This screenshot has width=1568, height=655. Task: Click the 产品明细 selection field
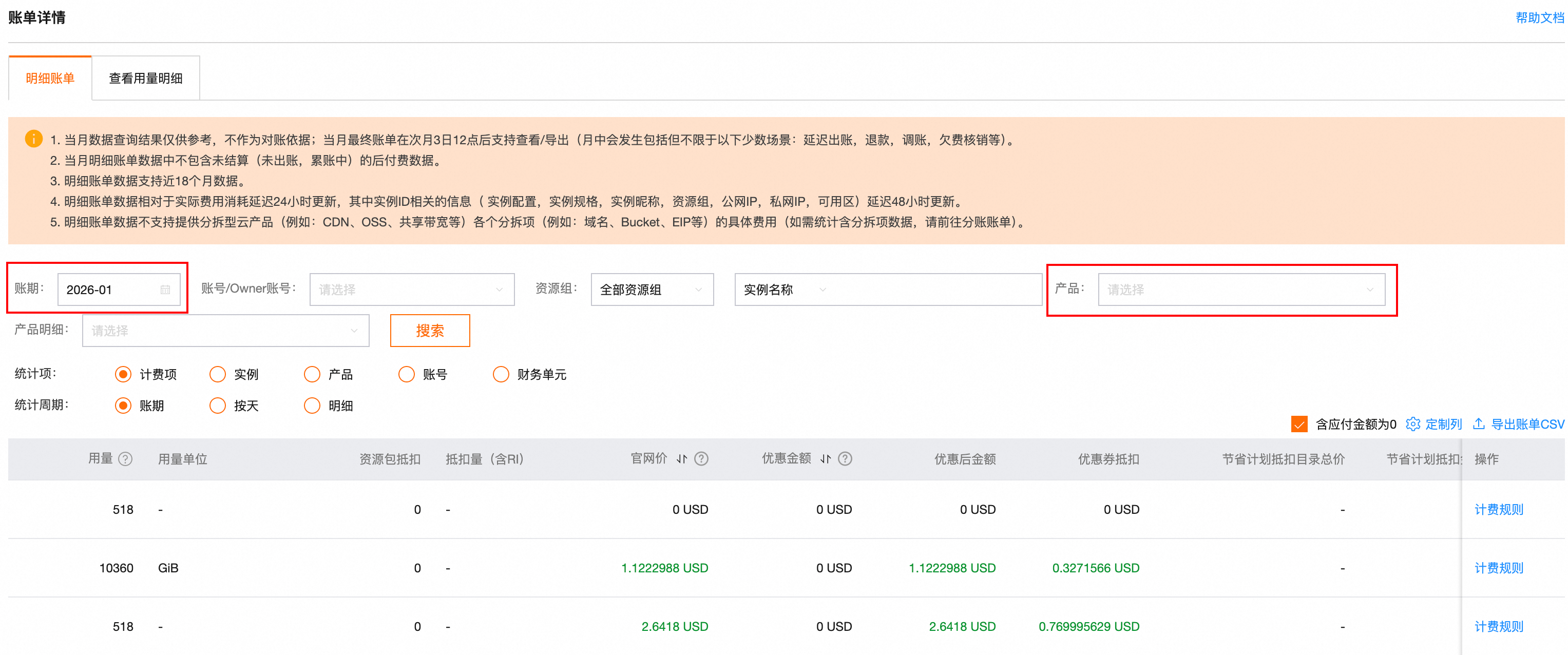pyautogui.click(x=225, y=331)
